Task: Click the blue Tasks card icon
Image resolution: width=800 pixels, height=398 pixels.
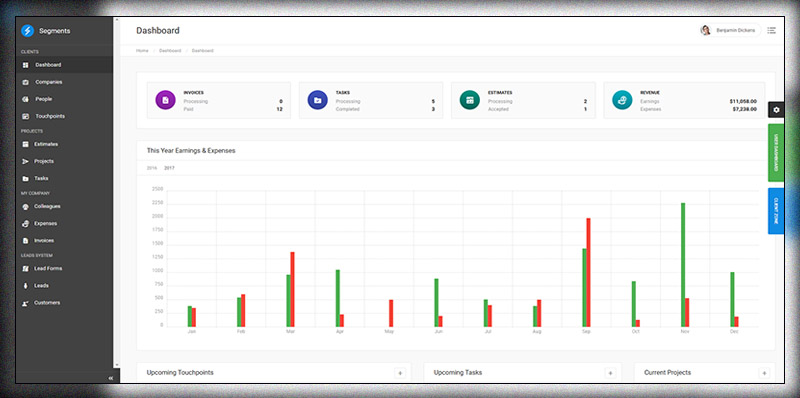Action: point(317,100)
